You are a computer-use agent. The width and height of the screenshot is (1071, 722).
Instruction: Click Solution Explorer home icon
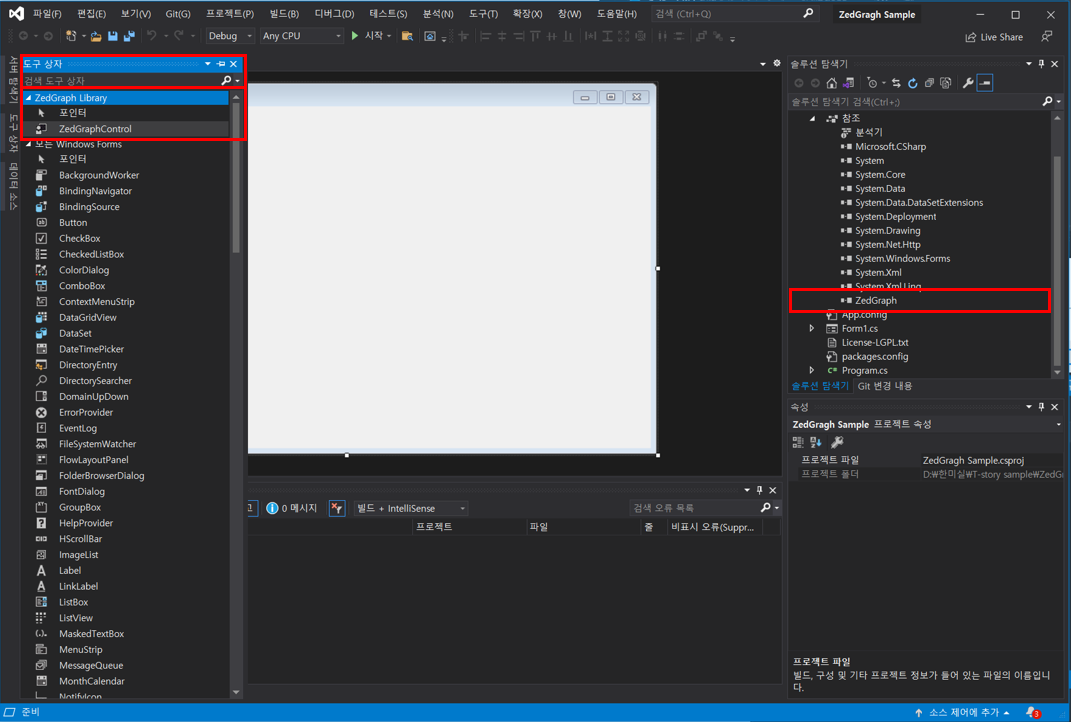click(x=831, y=83)
